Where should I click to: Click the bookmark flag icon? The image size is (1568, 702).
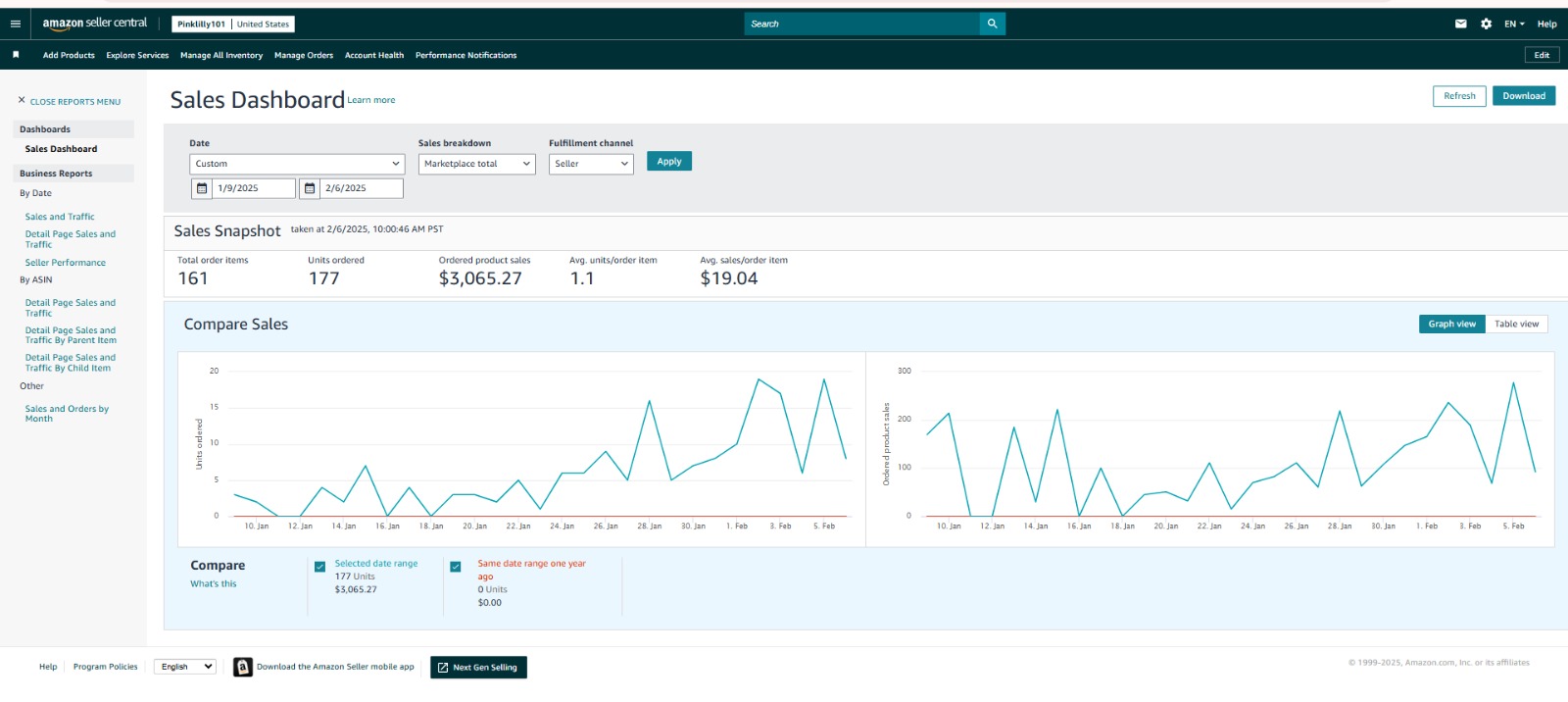pyautogui.click(x=16, y=55)
